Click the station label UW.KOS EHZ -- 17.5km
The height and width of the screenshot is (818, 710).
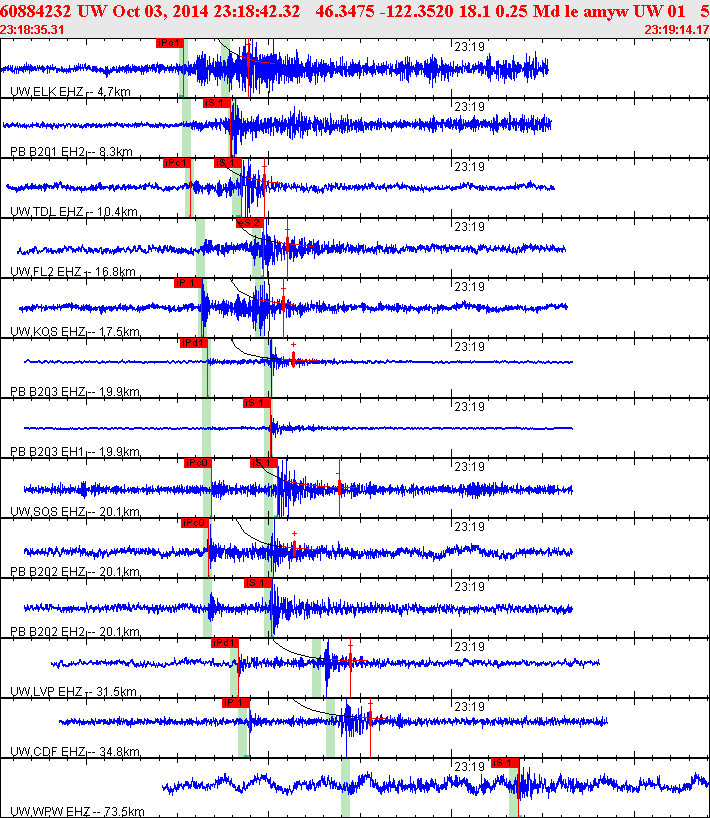(75, 332)
